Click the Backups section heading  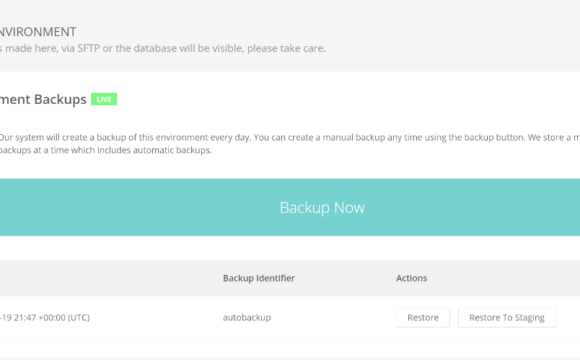pyautogui.click(x=43, y=99)
